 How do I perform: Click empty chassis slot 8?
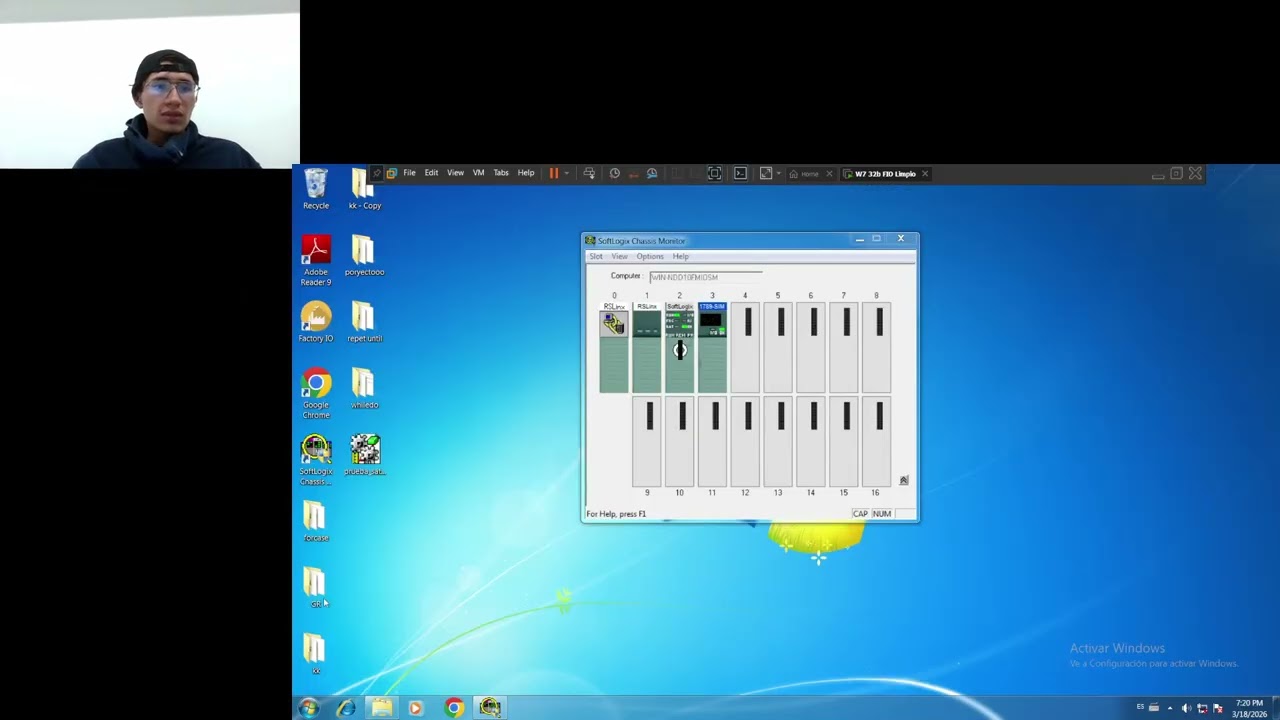point(877,348)
